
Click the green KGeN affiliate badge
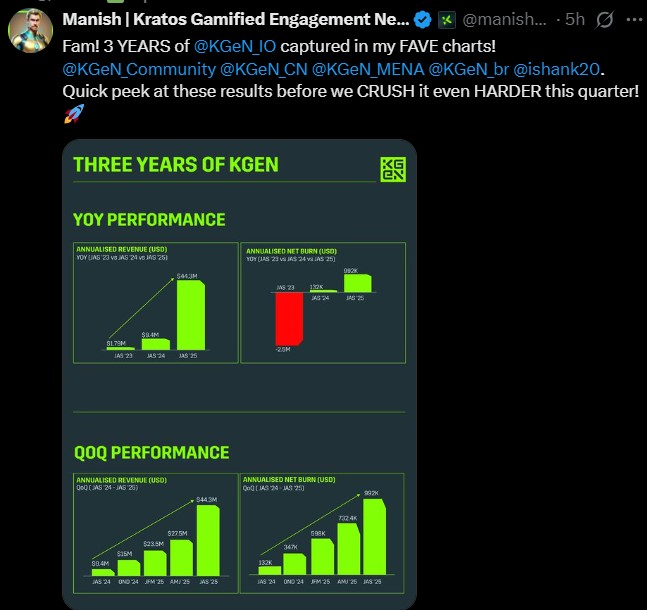447,20
